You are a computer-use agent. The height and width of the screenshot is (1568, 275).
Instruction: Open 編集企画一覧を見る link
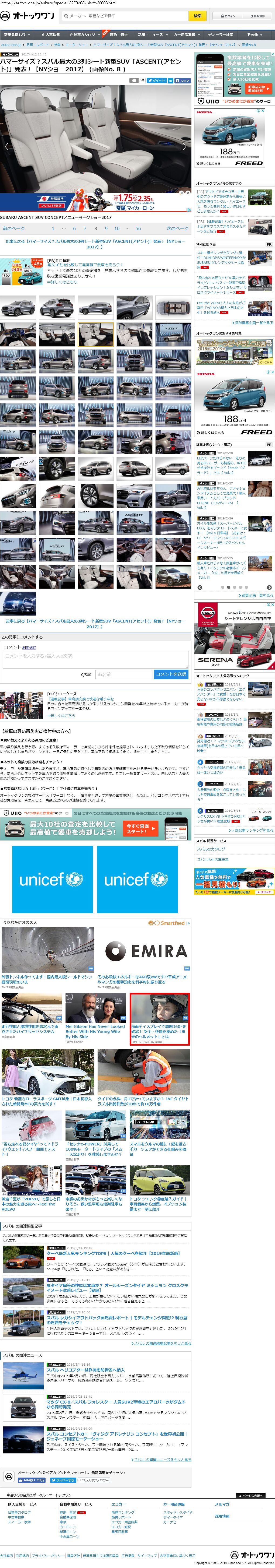click(x=256, y=595)
